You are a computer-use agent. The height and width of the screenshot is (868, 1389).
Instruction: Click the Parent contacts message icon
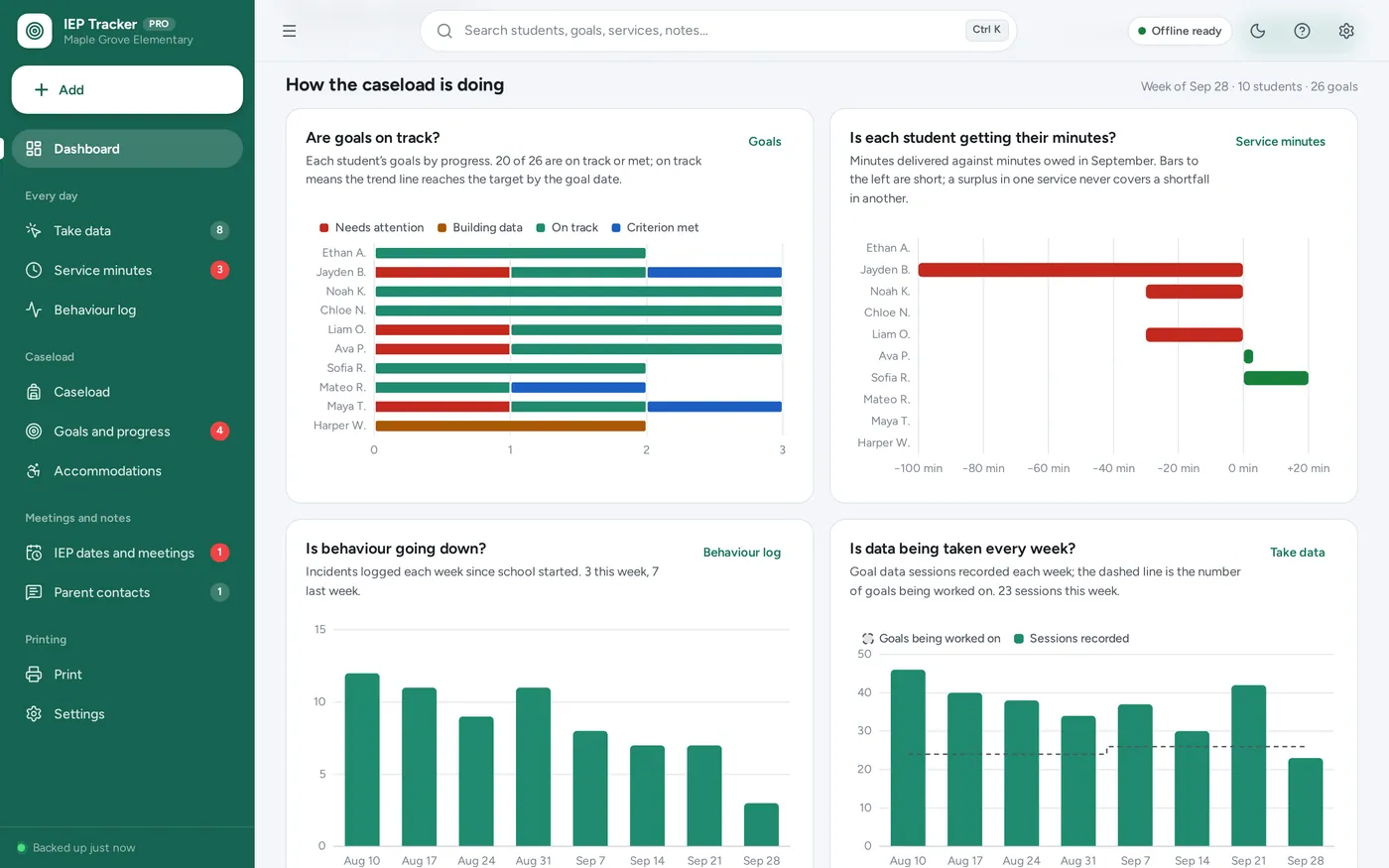[34, 592]
